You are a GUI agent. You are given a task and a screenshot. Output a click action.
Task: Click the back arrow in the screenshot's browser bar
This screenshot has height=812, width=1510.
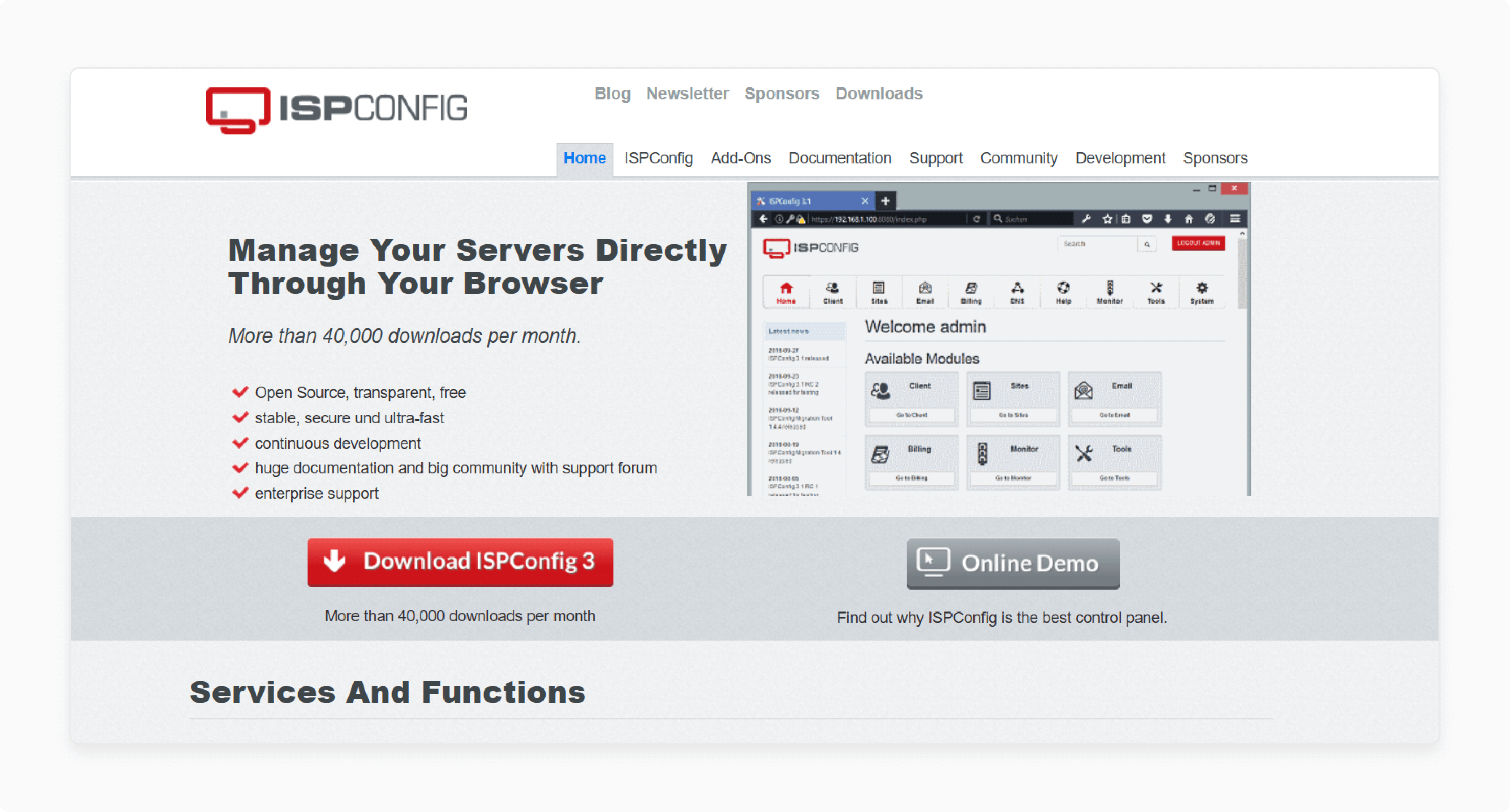pos(763,219)
